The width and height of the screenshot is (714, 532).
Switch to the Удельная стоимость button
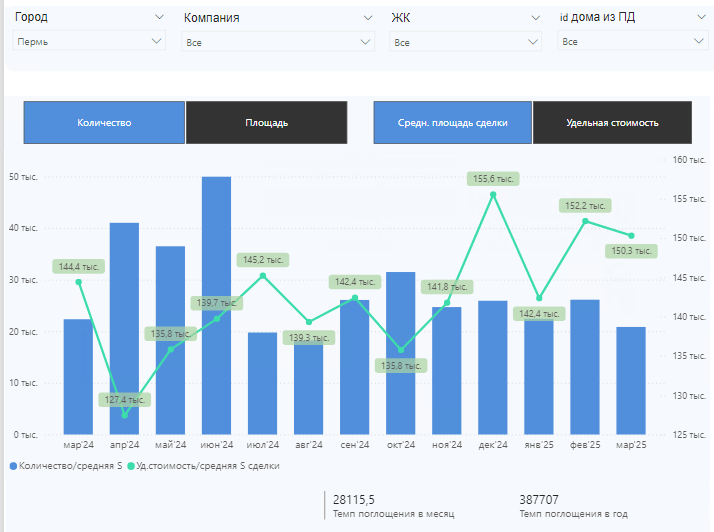point(612,123)
